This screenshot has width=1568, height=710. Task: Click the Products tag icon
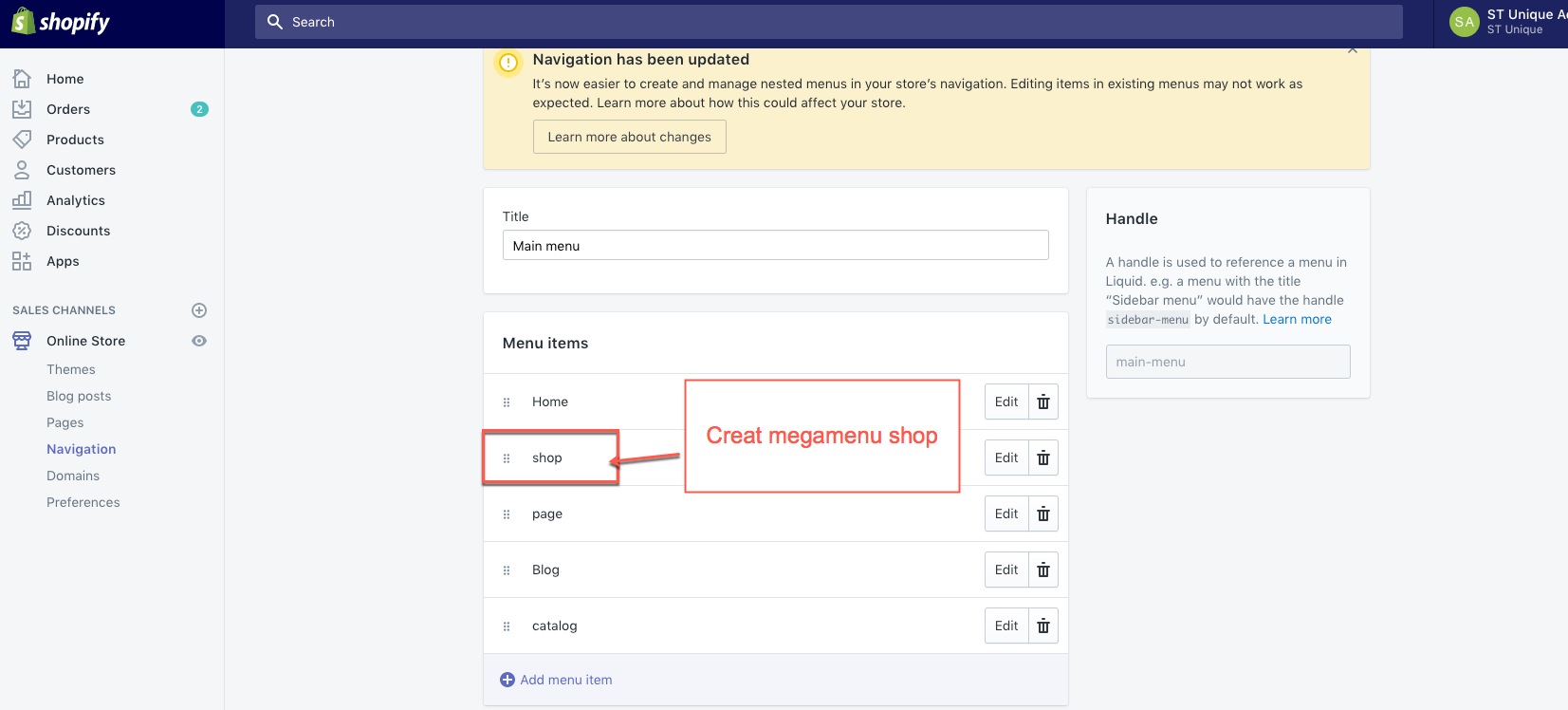click(22, 140)
